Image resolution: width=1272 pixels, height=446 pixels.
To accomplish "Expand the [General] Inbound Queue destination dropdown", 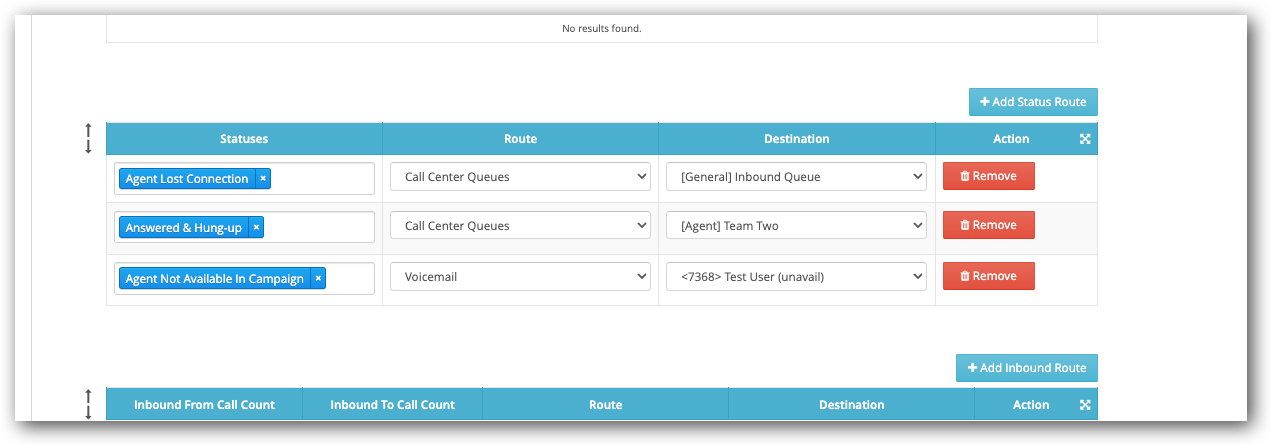I will pos(796,177).
